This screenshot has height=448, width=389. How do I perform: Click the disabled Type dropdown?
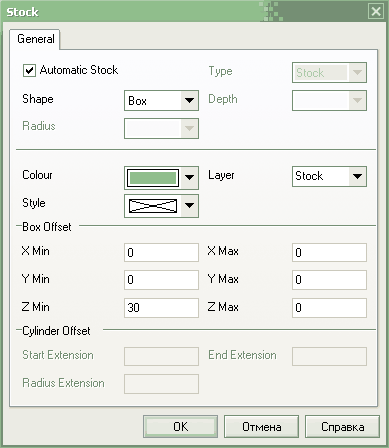tap(329, 72)
